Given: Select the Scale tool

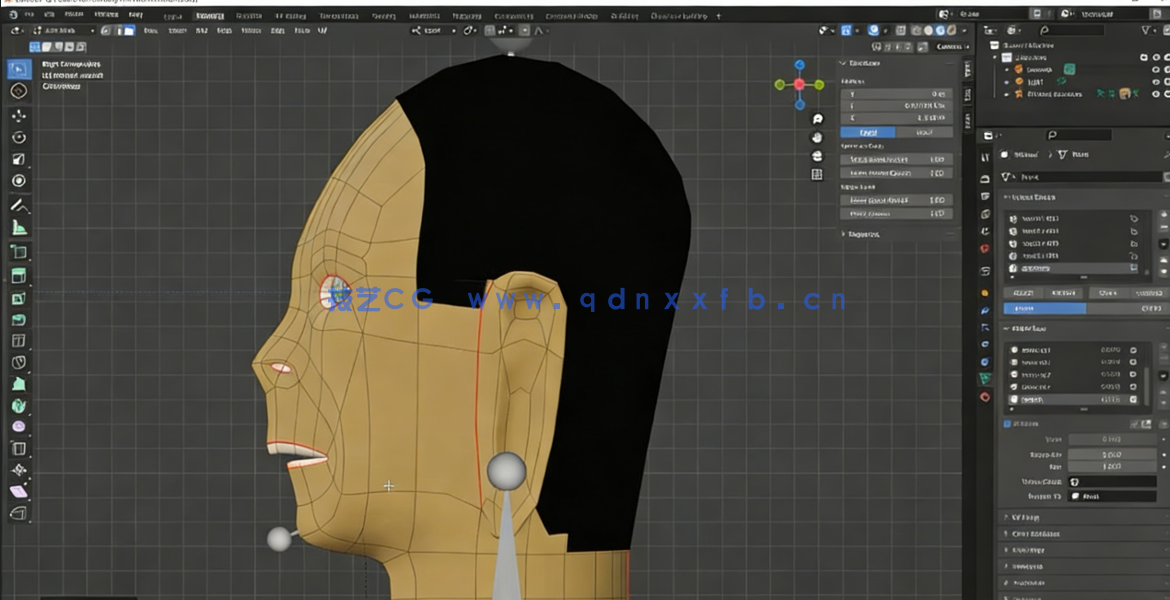Looking at the screenshot, I should click(18, 158).
